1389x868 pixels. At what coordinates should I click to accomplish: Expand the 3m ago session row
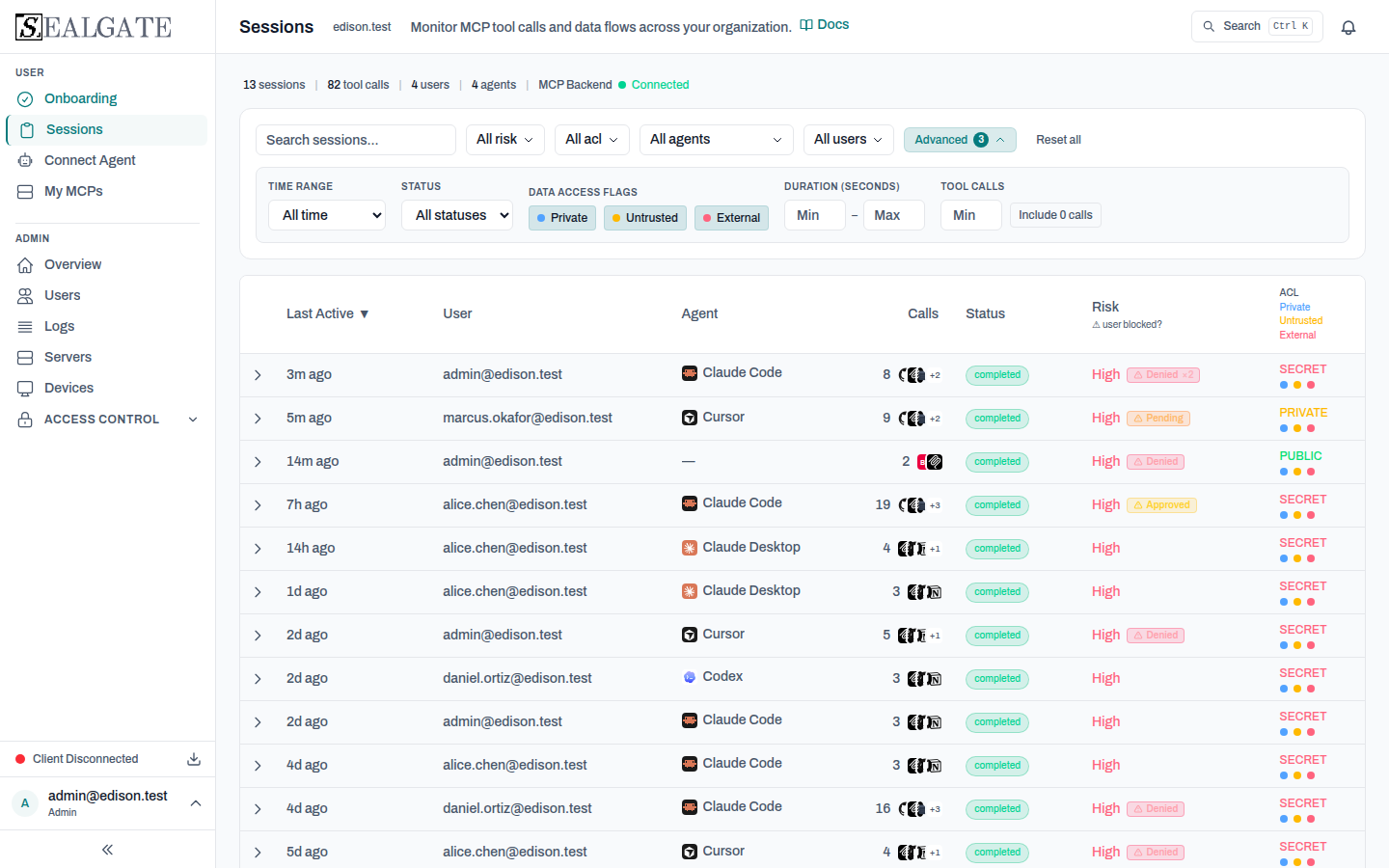click(258, 375)
